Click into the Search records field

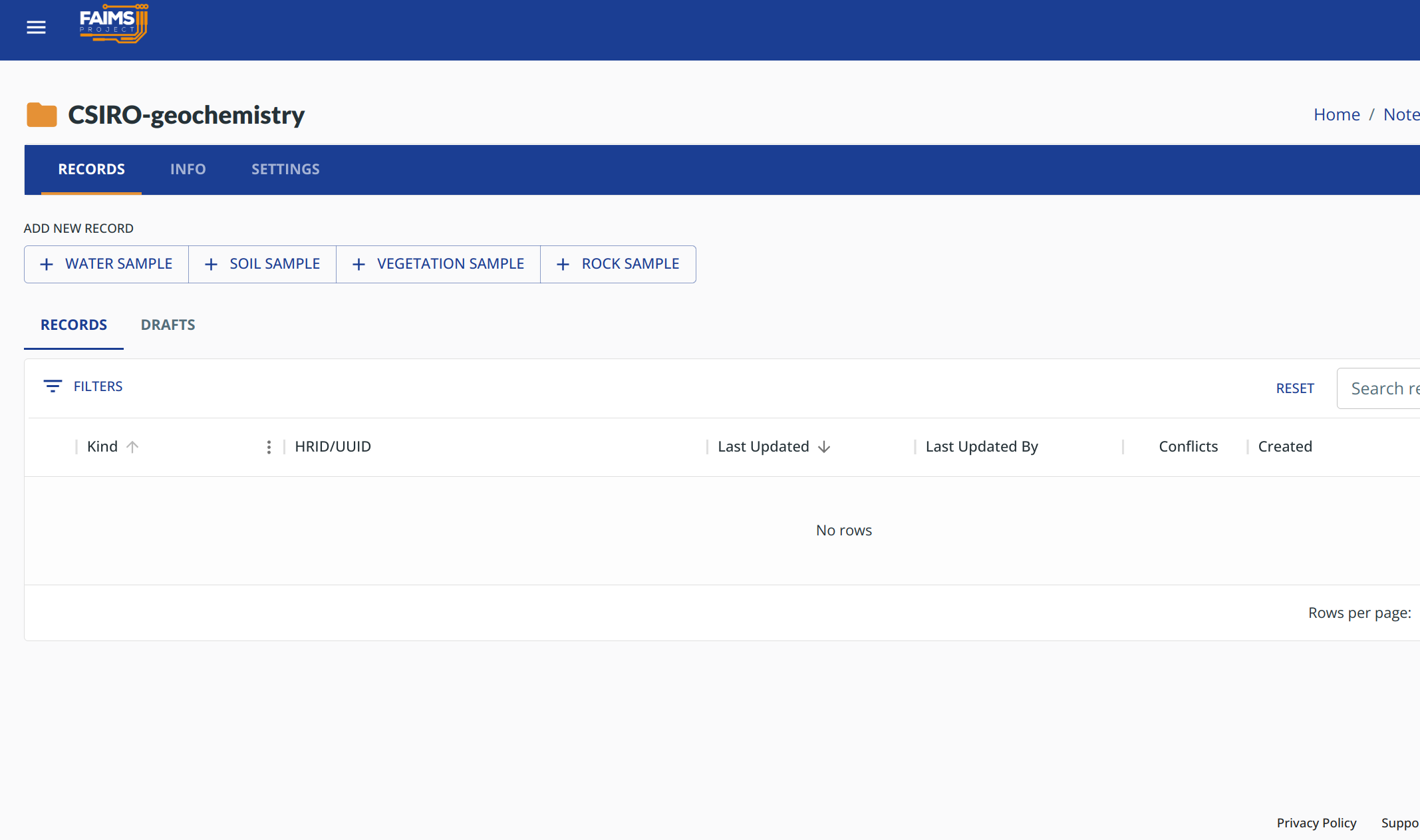pos(1378,388)
